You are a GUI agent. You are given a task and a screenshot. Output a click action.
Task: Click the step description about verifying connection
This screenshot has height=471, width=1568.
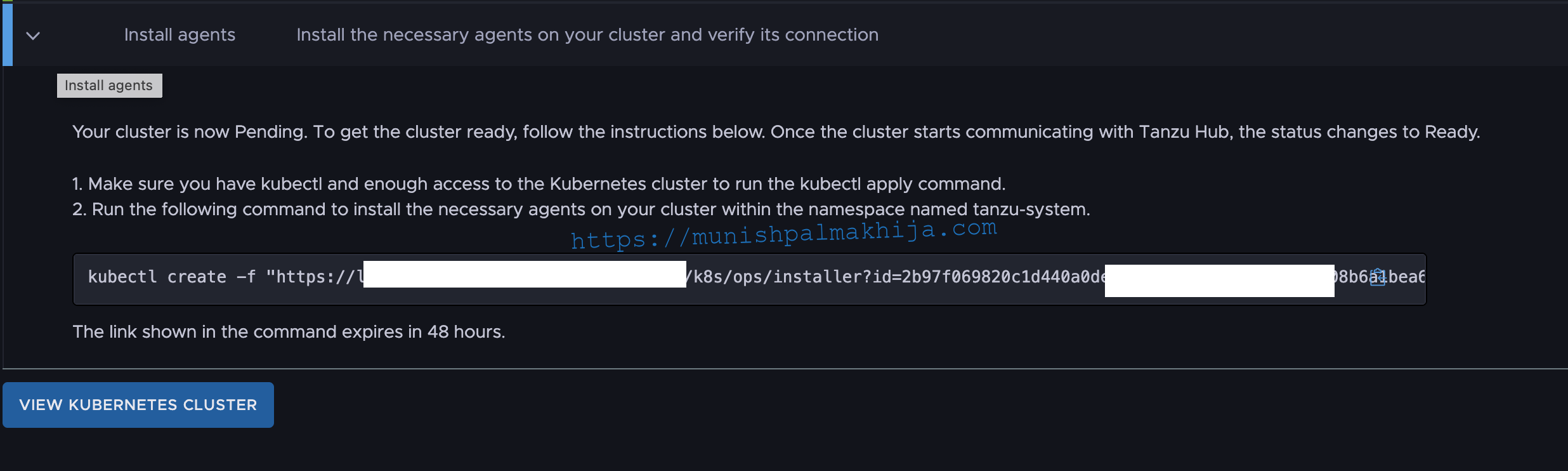(x=587, y=34)
